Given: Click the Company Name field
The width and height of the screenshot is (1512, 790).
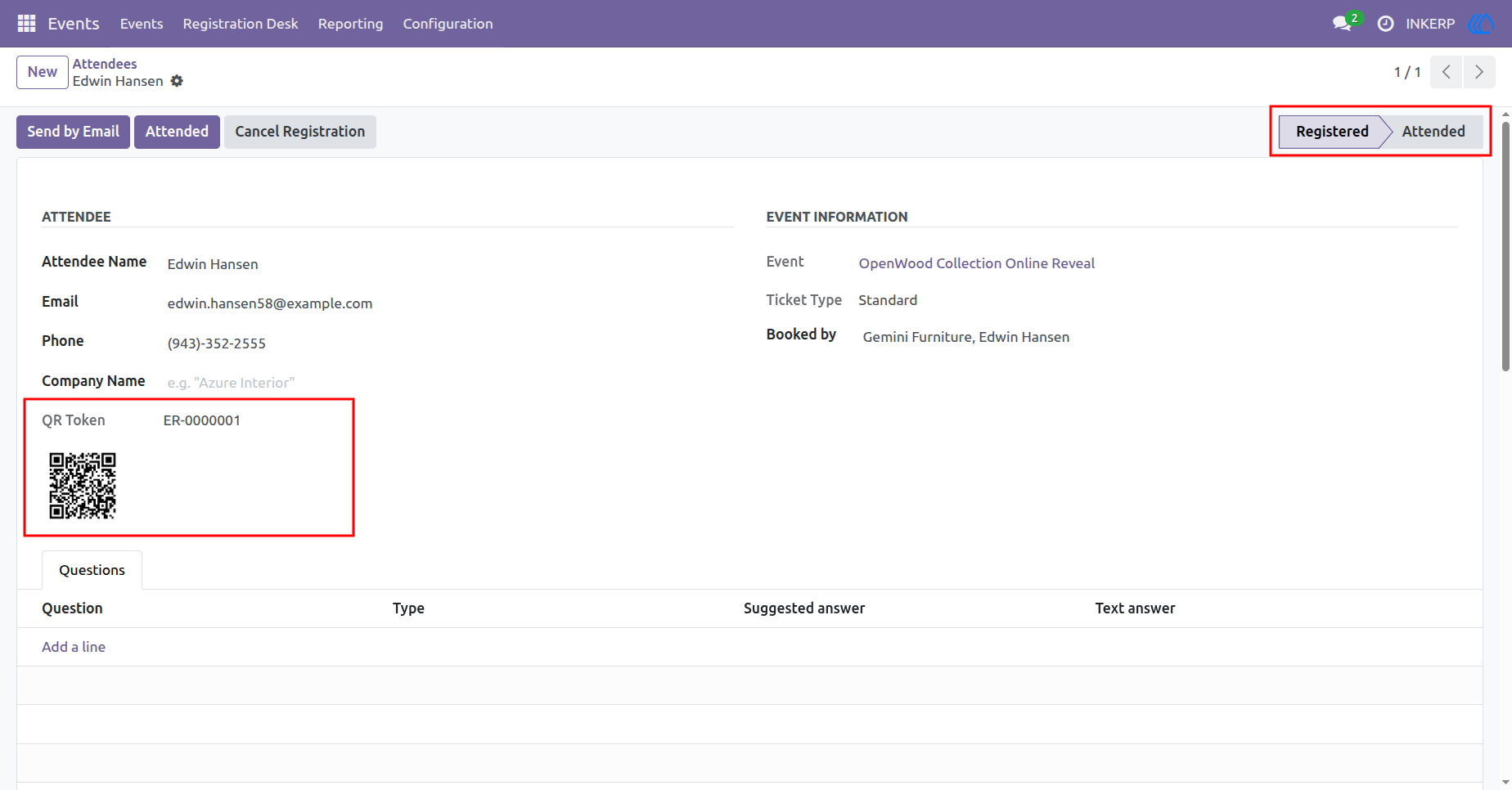Looking at the screenshot, I should coord(450,383).
